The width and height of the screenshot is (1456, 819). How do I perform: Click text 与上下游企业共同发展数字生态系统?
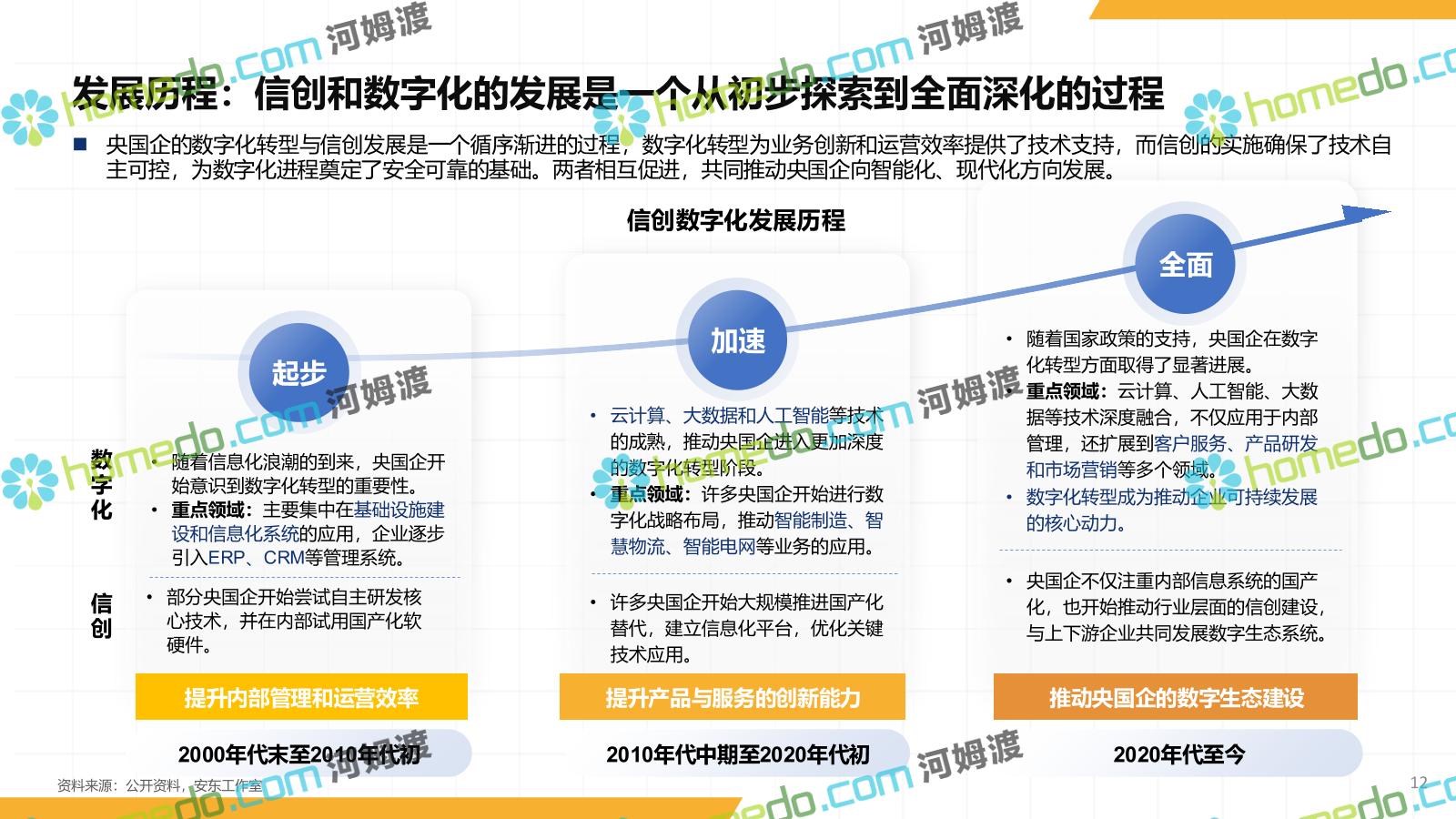tap(1176, 632)
